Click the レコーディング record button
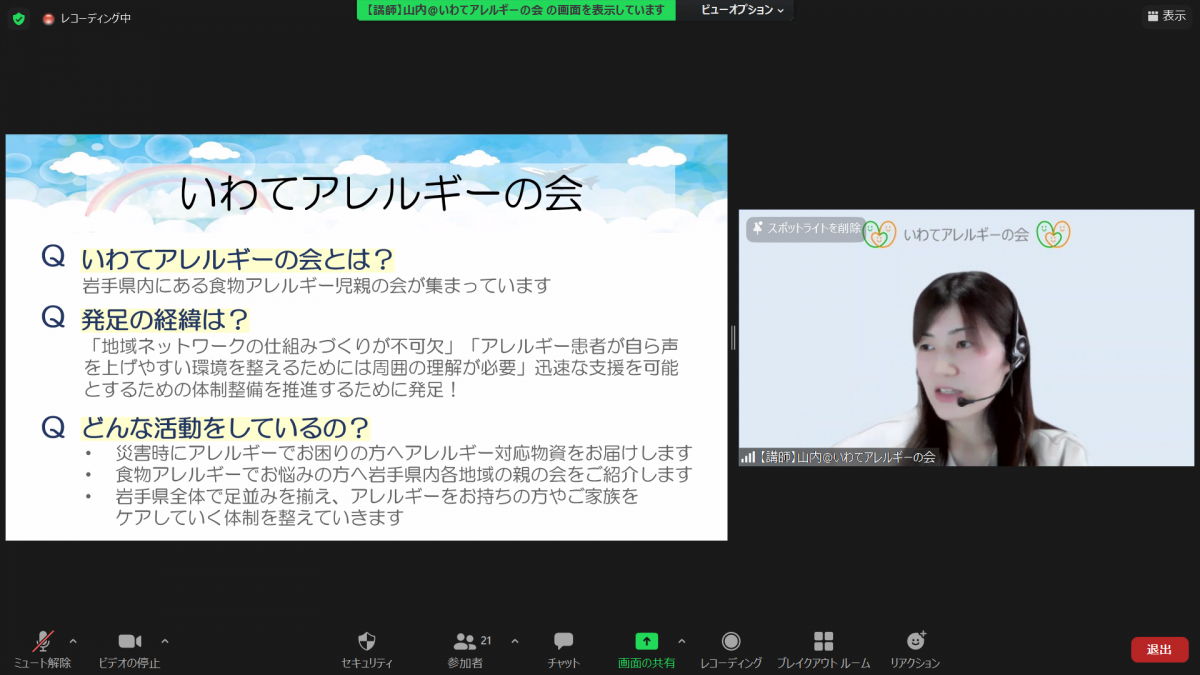 pyautogui.click(x=731, y=649)
